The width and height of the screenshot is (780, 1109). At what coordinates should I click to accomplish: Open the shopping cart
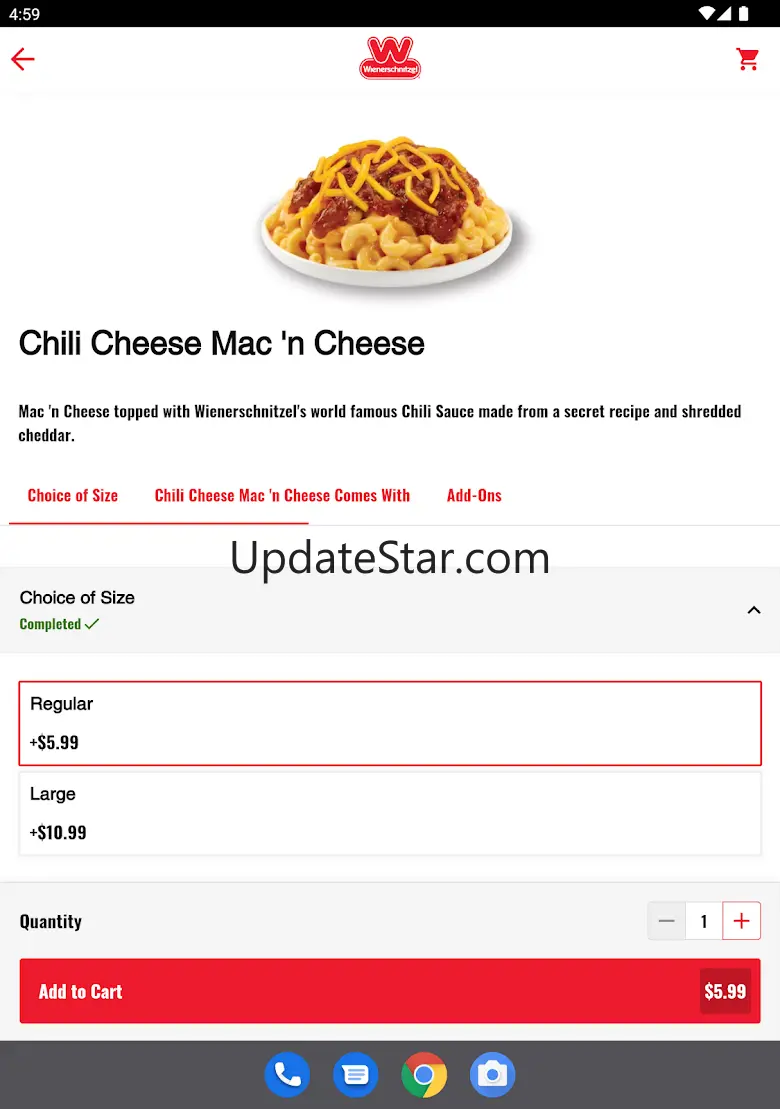click(x=747, y=59)
